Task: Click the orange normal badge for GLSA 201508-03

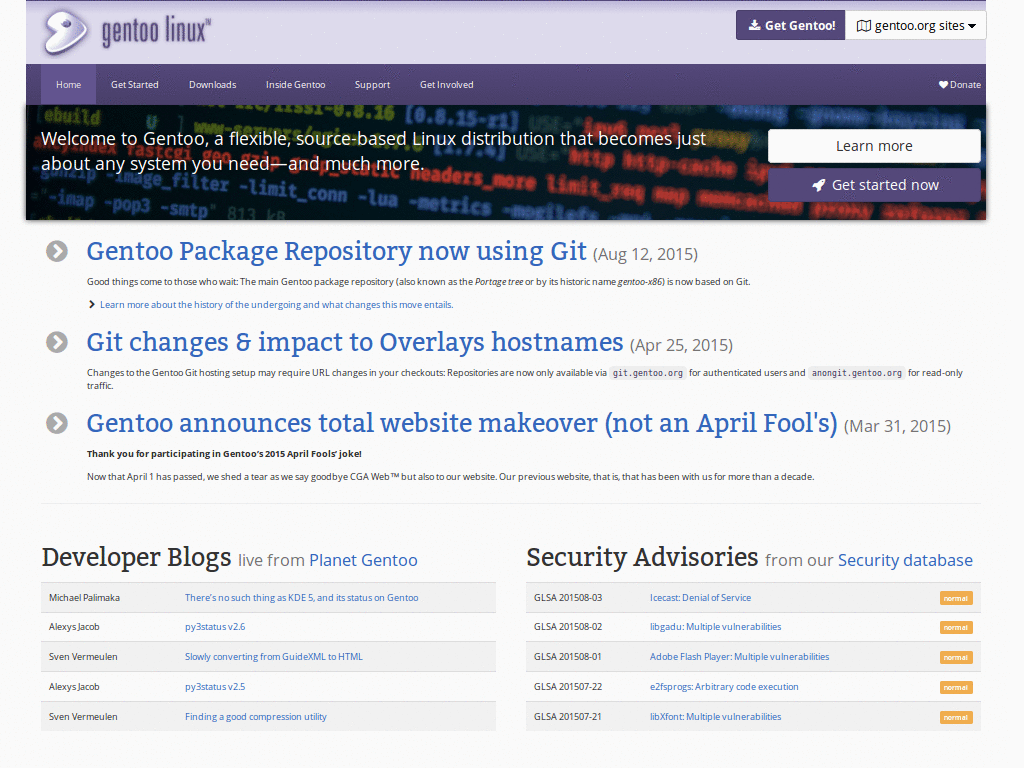Action: (956, 597)
